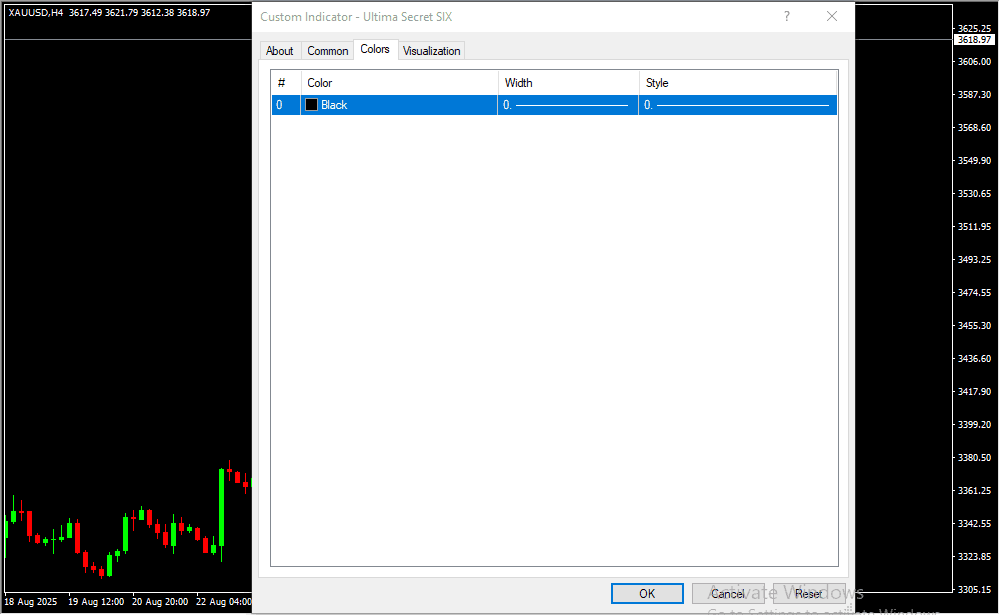Open the Common tab
The image size is (1000, 615).
[x=328, y=51]
